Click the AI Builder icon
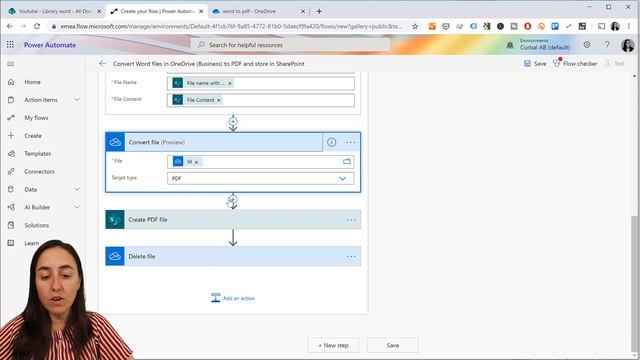Screen dimensions: 640x360 [x=11, y=207]
